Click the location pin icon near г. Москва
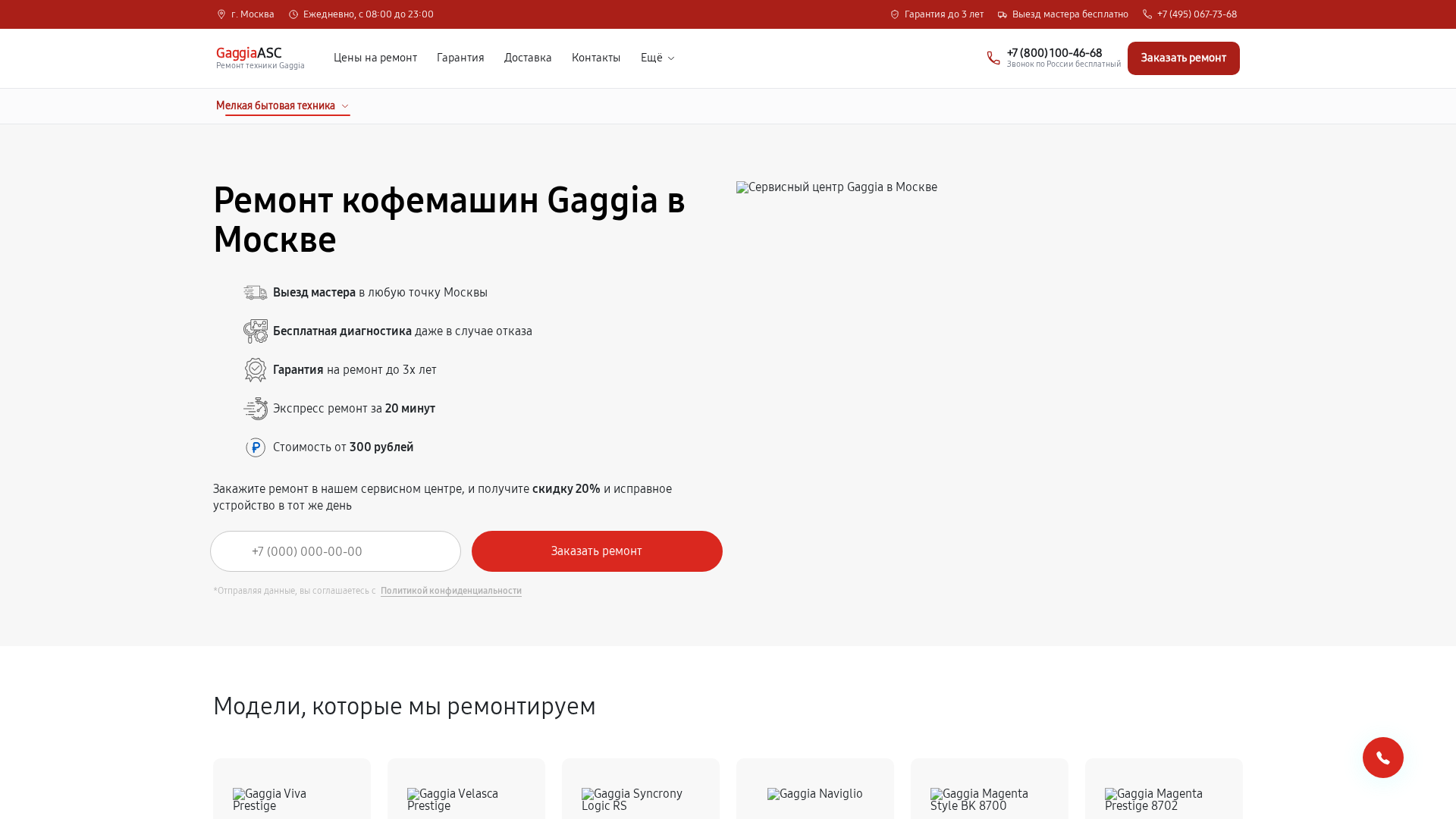Screen dimensions: 1456x819 (x=221, y=14)
